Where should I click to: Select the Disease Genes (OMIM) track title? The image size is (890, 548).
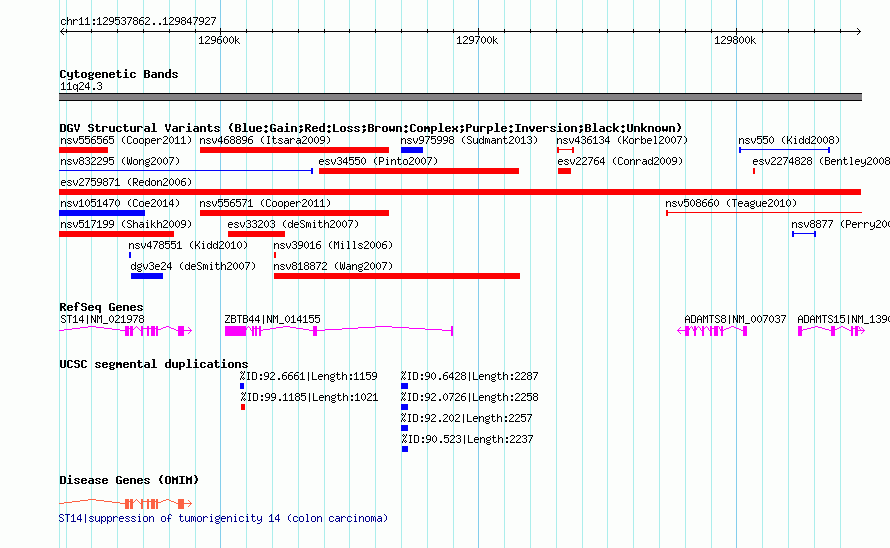tap(129, 480)
